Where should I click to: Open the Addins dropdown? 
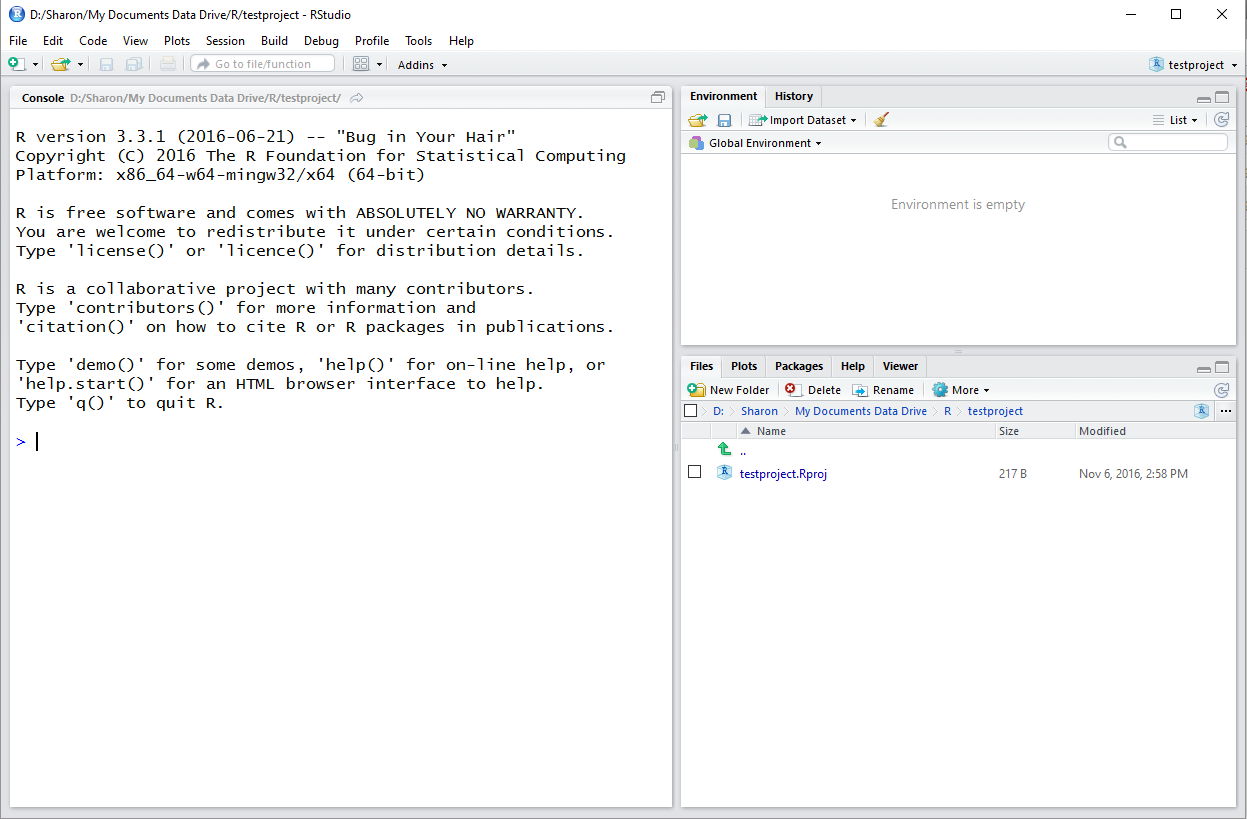[422, 65]
